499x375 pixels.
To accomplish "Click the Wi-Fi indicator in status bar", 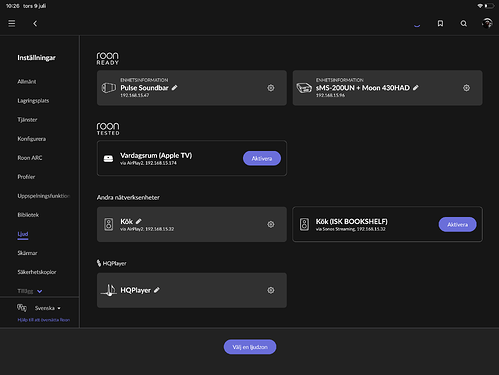I will tap(480, 6).
